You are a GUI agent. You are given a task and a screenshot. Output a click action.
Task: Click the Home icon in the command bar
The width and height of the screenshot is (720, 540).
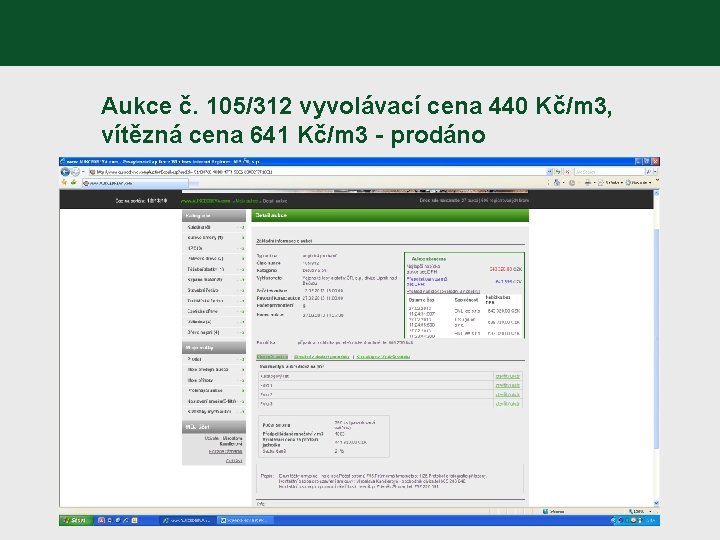557,183
